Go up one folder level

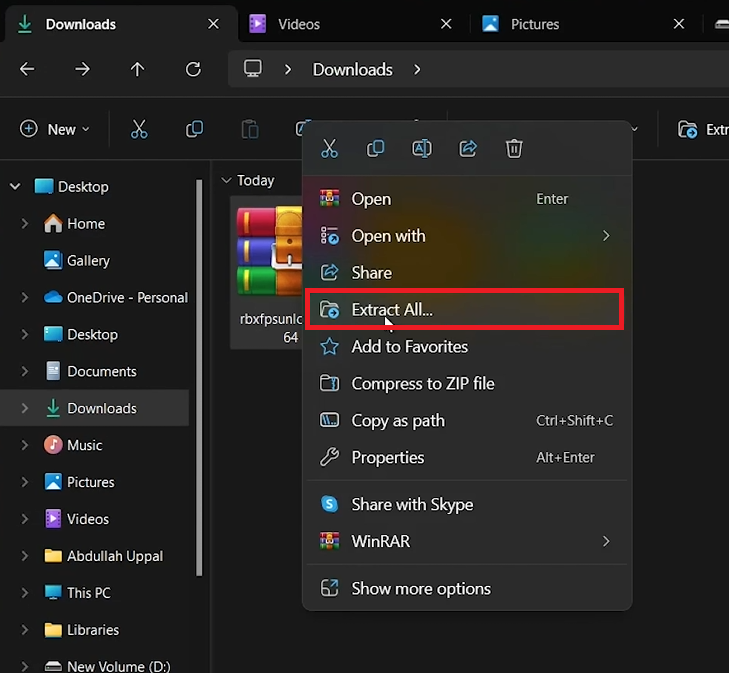137,69
